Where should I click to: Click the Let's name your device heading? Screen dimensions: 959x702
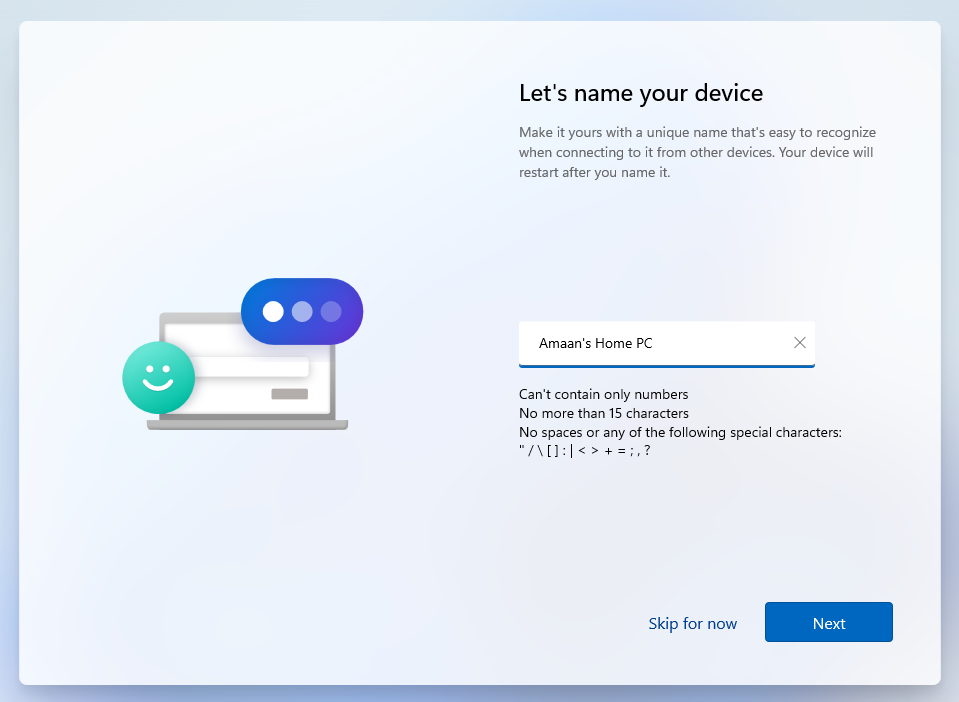pos(640,92)
